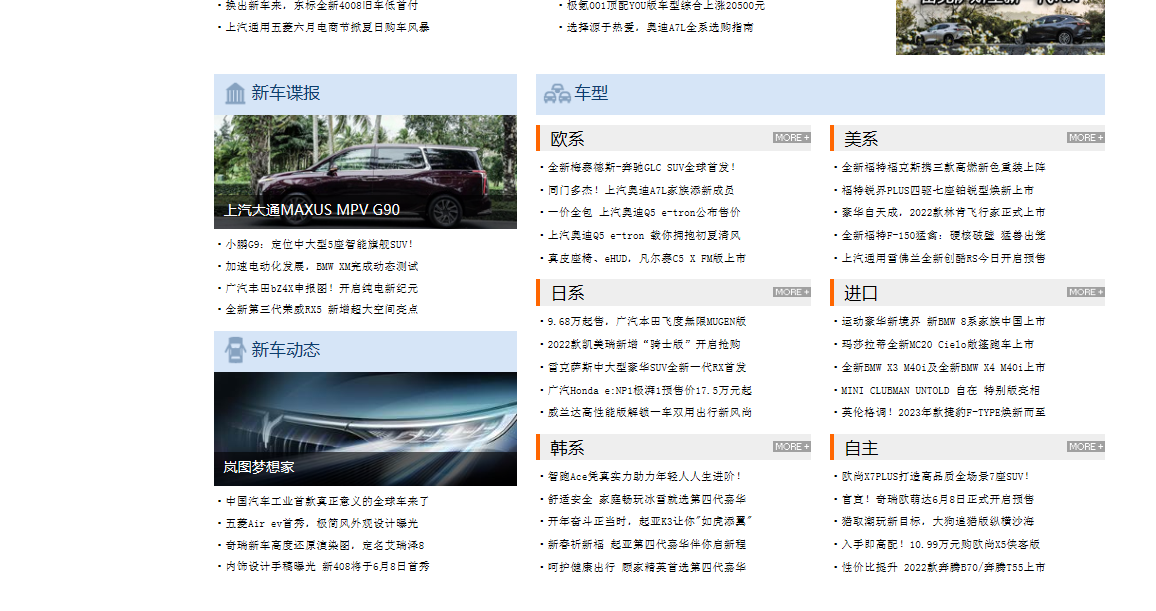Image resolution: width=1156 pixels, height=611 pixels.
Task: Open article 上汽通用五菱六月电商节
Action: 327,27
